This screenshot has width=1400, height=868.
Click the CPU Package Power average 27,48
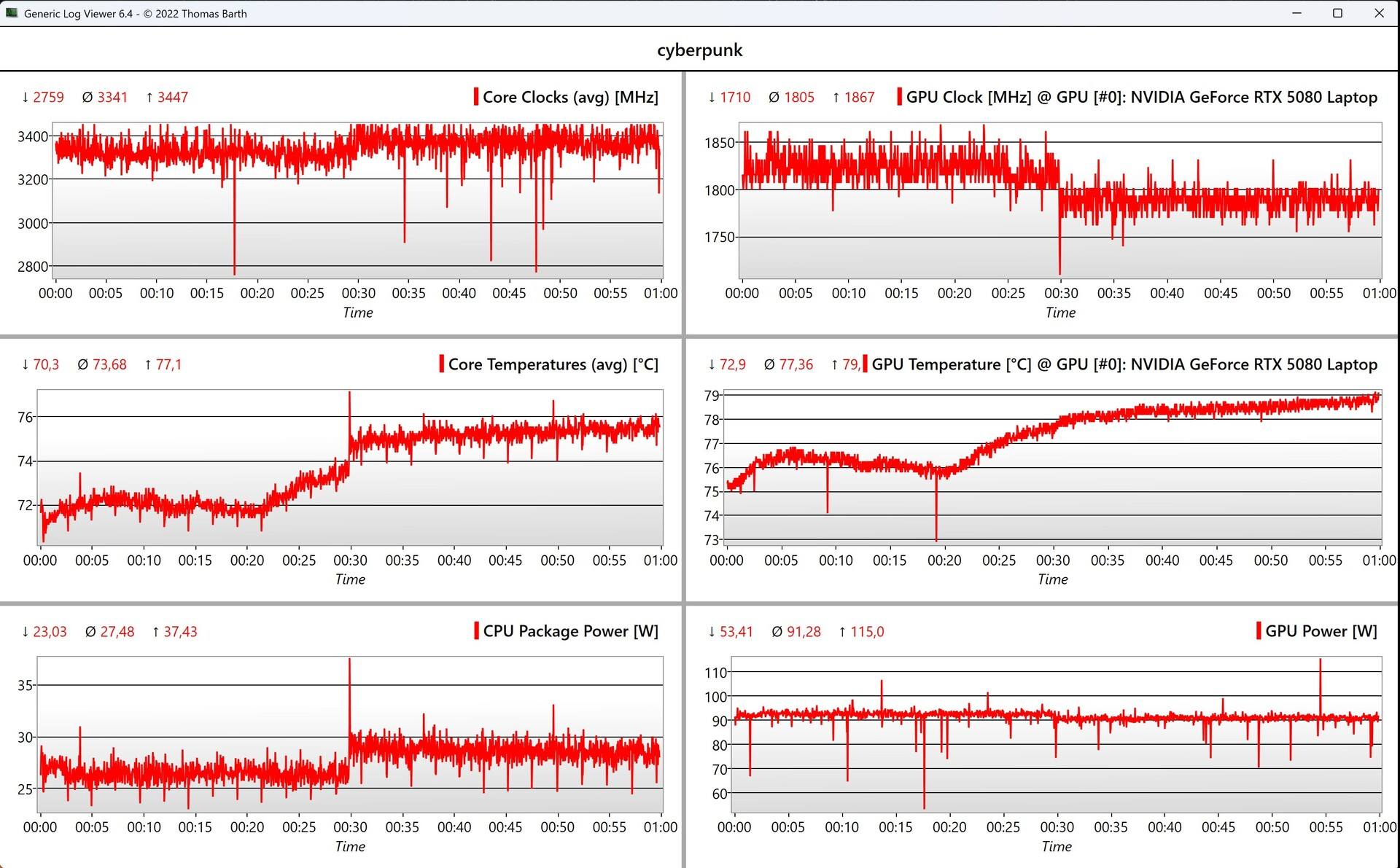[x=117, y=632]
